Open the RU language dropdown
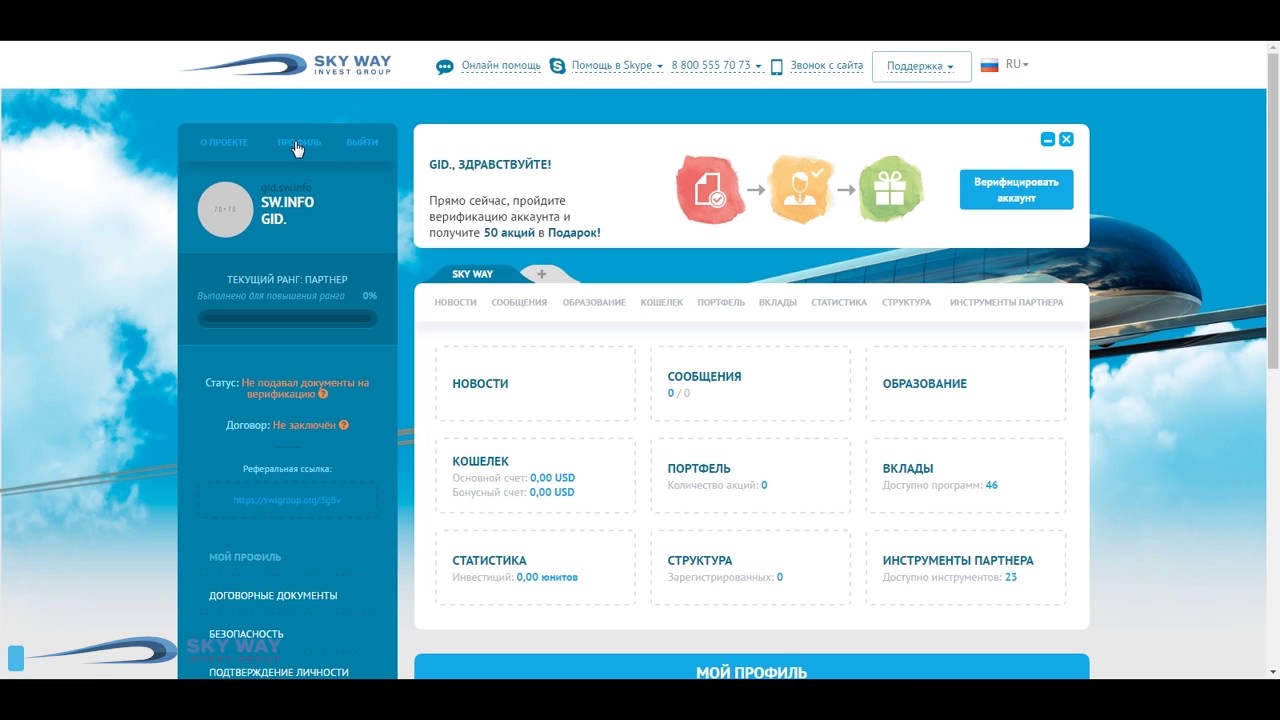Image resolution: width=1280 pixels, height=720 pixels. pyautogui.click(x=1017, y=64)
